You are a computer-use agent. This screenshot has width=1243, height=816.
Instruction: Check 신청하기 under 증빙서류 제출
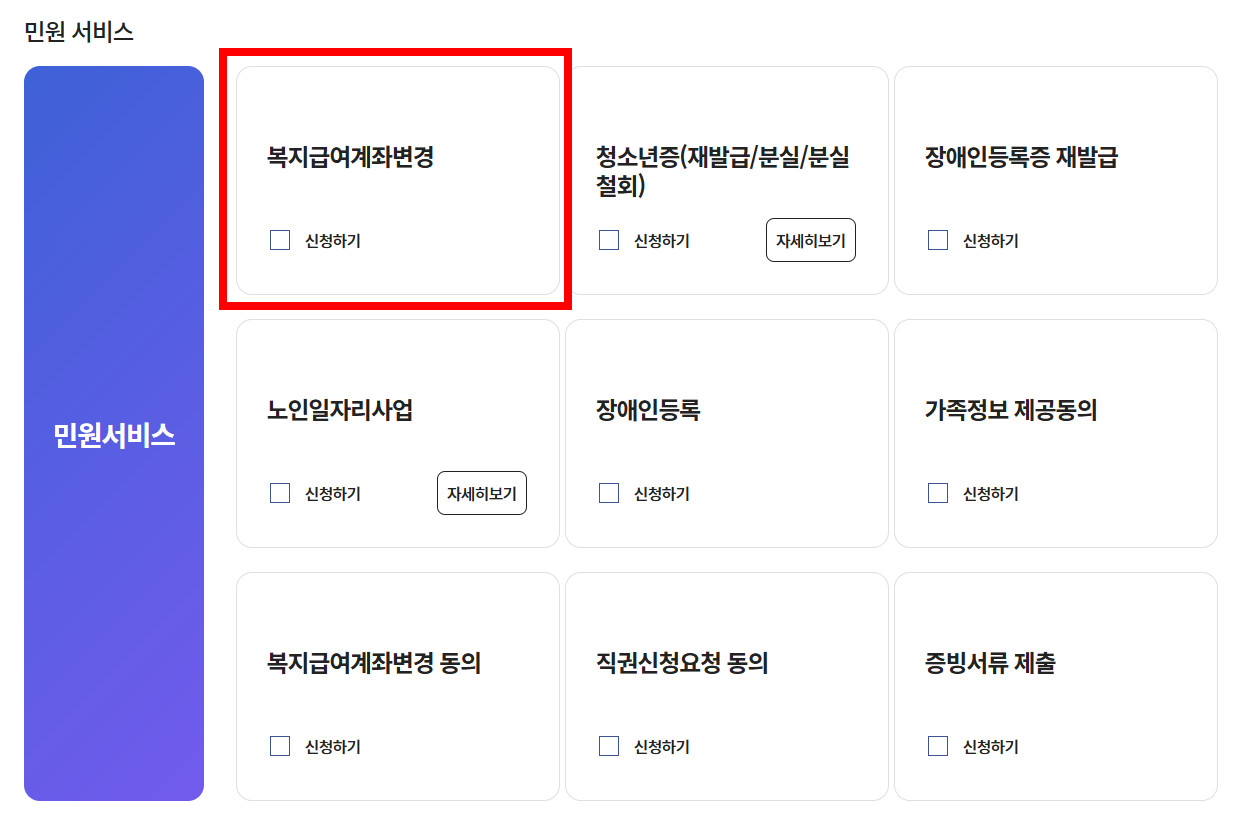(937, 746)
